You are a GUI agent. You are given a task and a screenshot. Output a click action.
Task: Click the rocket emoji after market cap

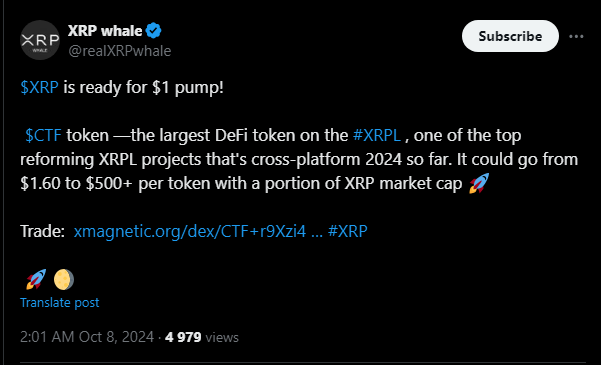click(479, 183)
